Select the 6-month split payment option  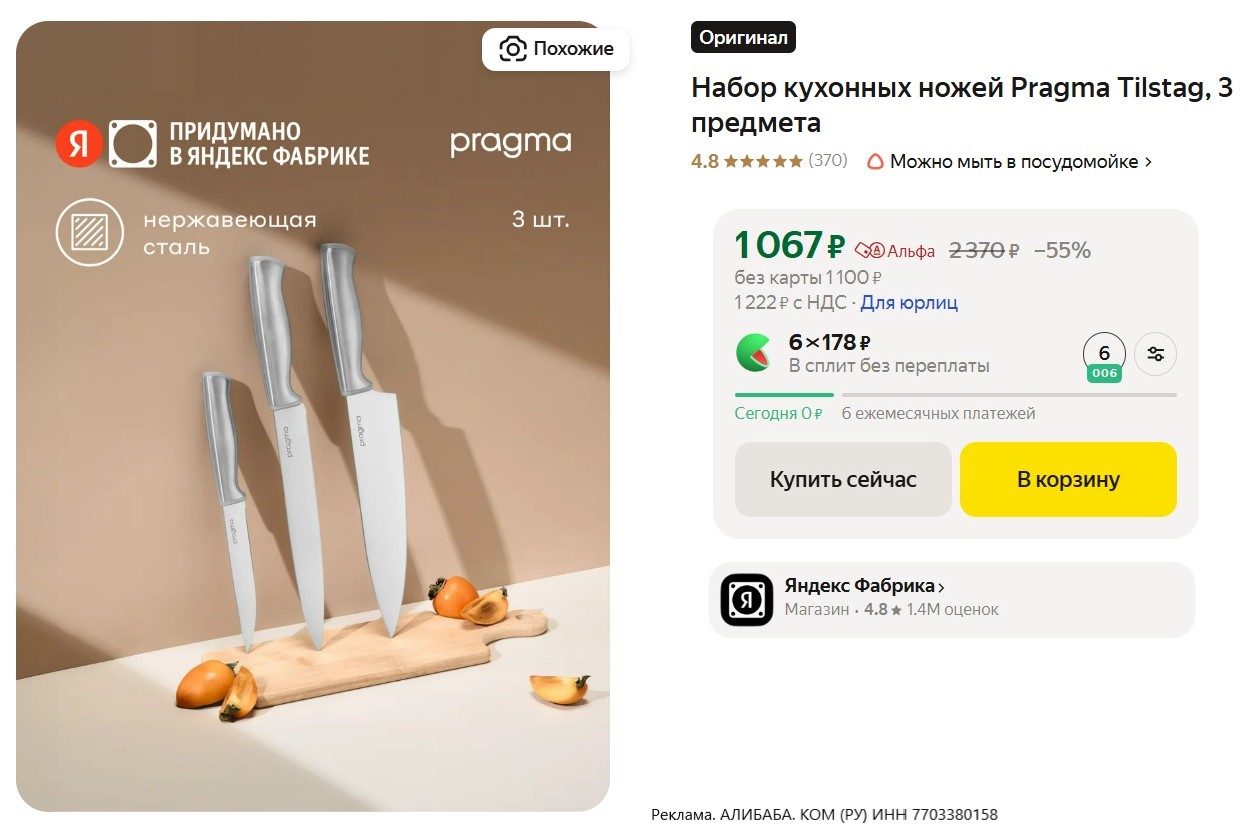[x=1104, y=357]
